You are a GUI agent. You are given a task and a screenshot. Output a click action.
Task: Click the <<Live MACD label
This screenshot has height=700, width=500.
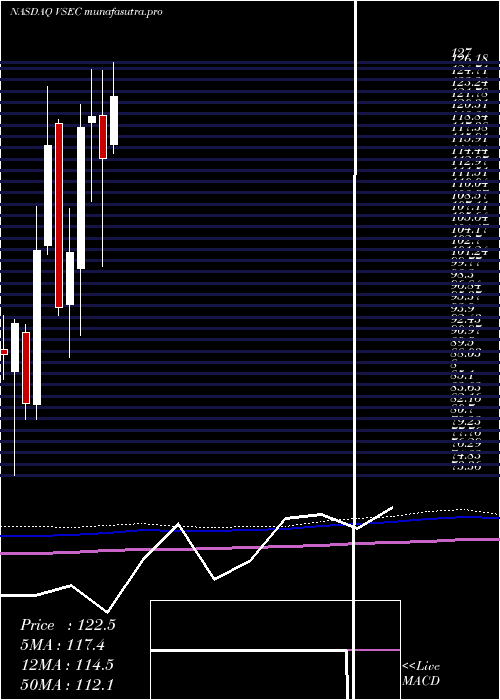coord(421,673)
